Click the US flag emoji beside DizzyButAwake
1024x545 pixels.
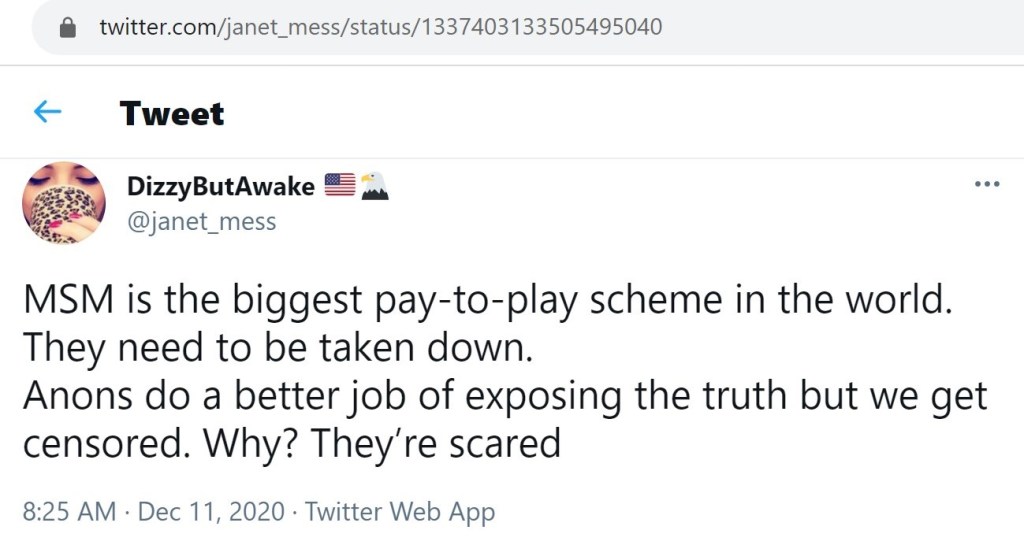pos(340,185)
